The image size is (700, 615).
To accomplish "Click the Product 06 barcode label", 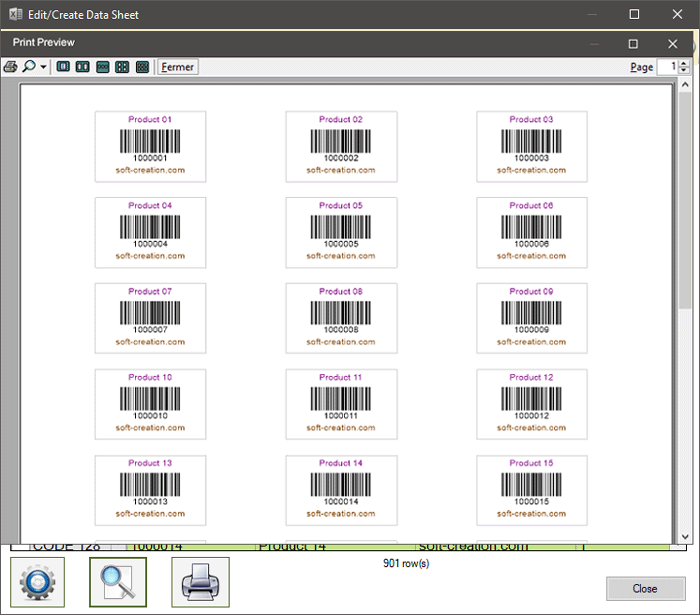I will (532, 233).
